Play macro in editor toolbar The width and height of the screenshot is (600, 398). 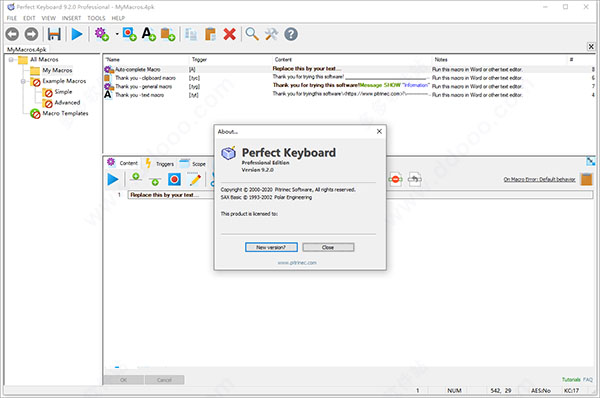pyautogui.click(x=113, y=179)
